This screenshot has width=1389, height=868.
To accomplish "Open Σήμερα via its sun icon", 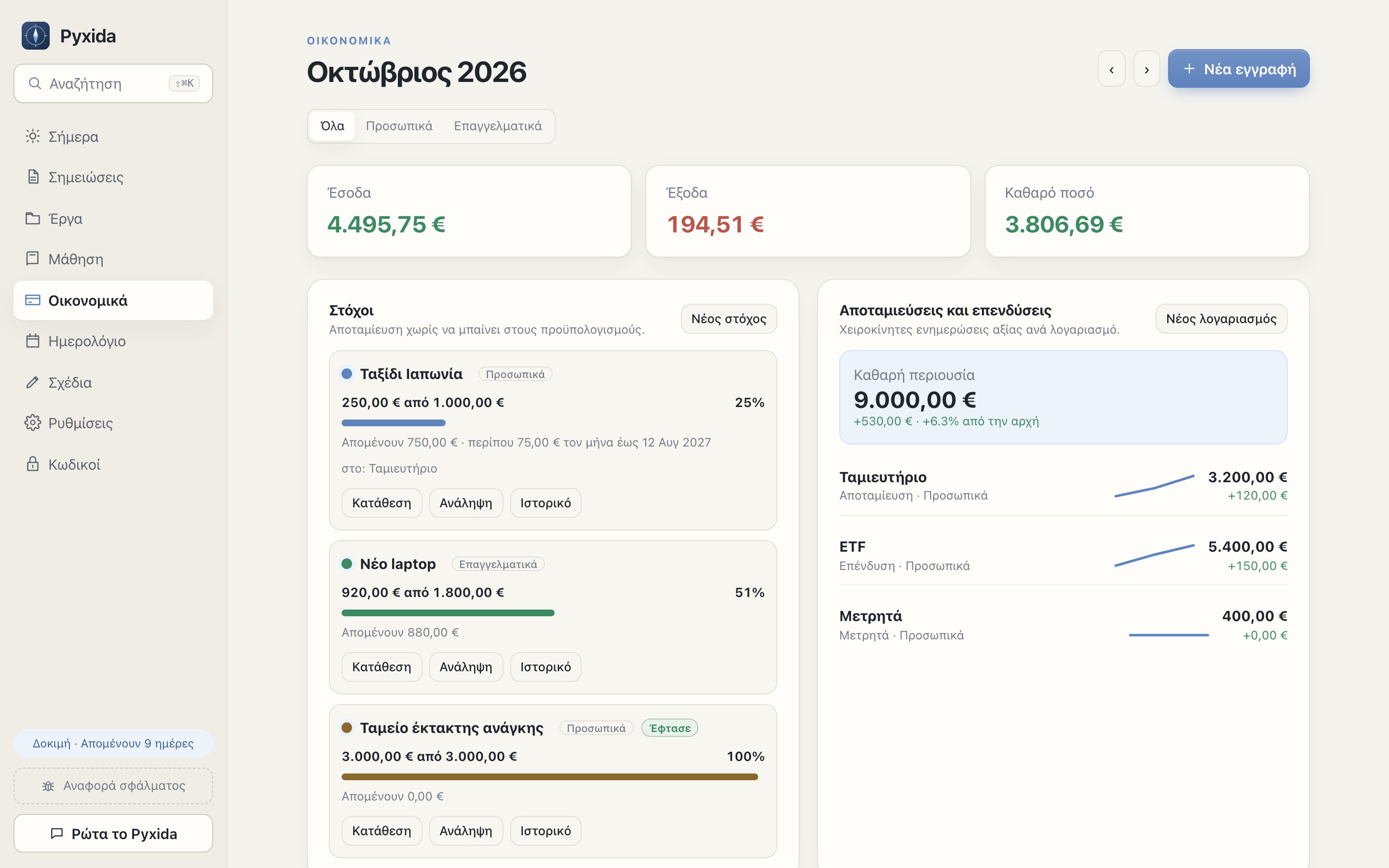I will point(33,136).
